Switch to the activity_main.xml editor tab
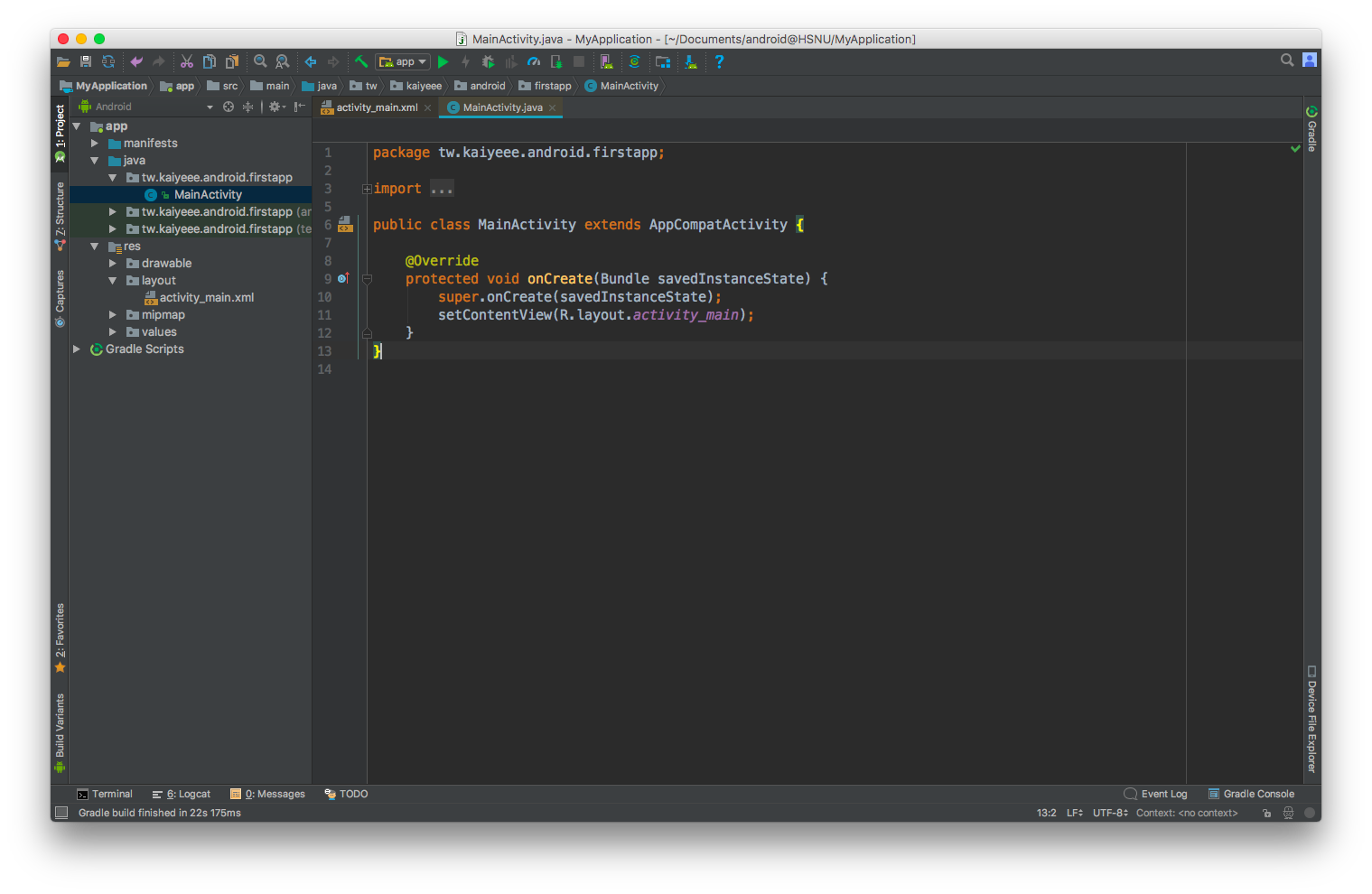 377,107
